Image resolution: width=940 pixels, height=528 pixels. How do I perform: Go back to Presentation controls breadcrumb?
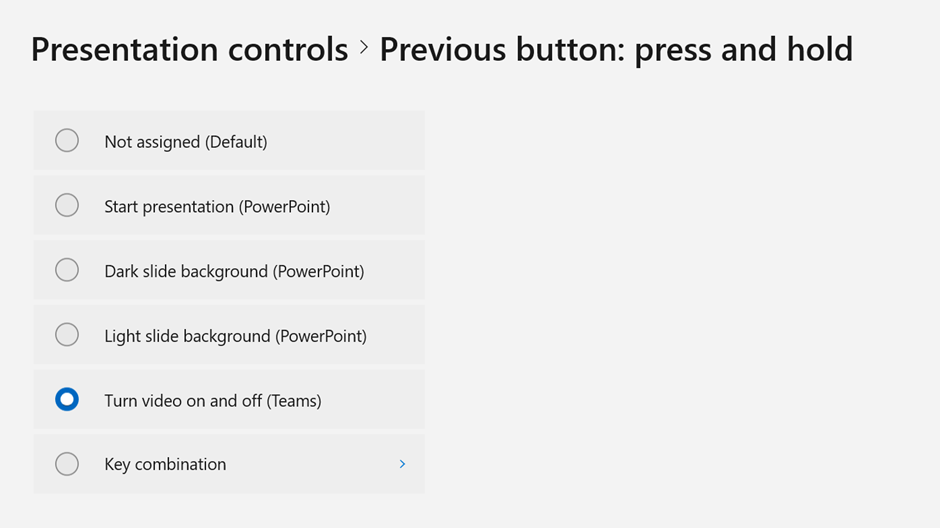point(189,49)
